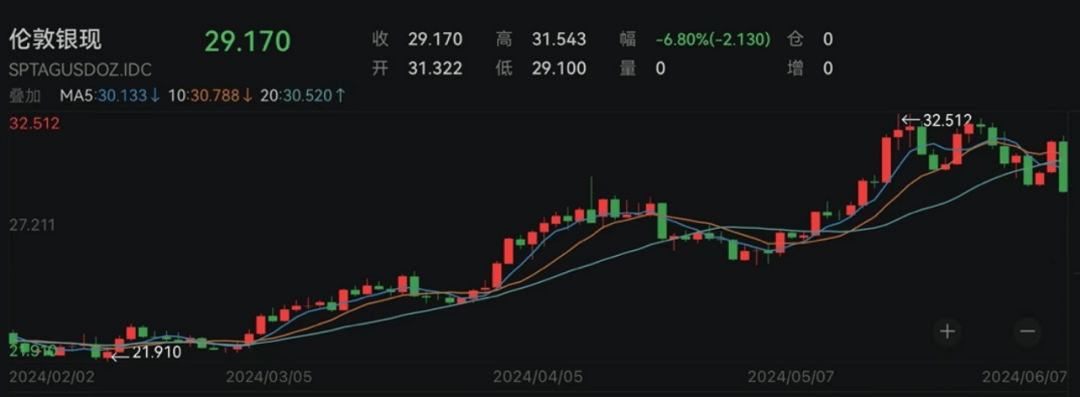Viewport: 1080px width, 397px height.
Task: Click the 2024/05/07 date axis label
Action: [791, 377]
